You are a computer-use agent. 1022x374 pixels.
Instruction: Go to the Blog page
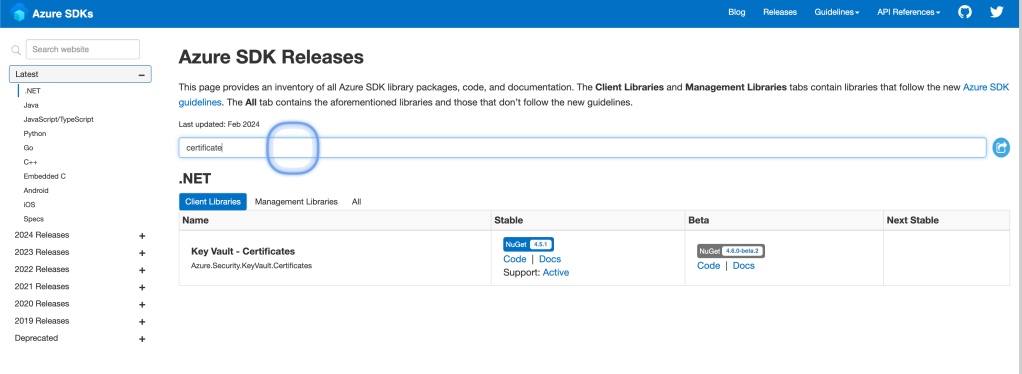tap(737, 12)
